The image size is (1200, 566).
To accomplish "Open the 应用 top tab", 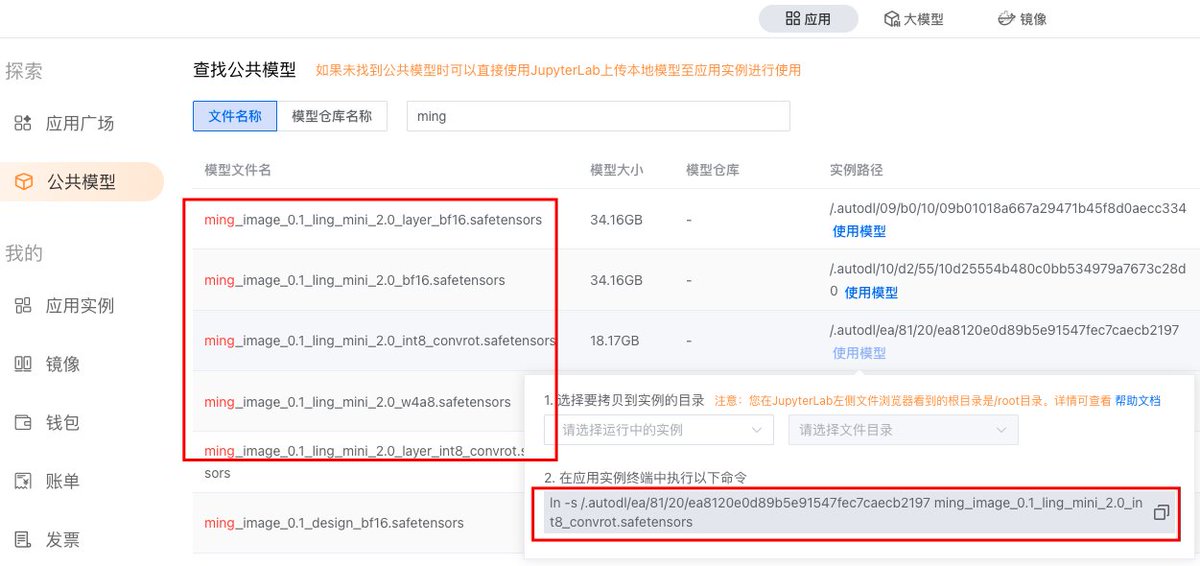I will [x=808, y=19].
